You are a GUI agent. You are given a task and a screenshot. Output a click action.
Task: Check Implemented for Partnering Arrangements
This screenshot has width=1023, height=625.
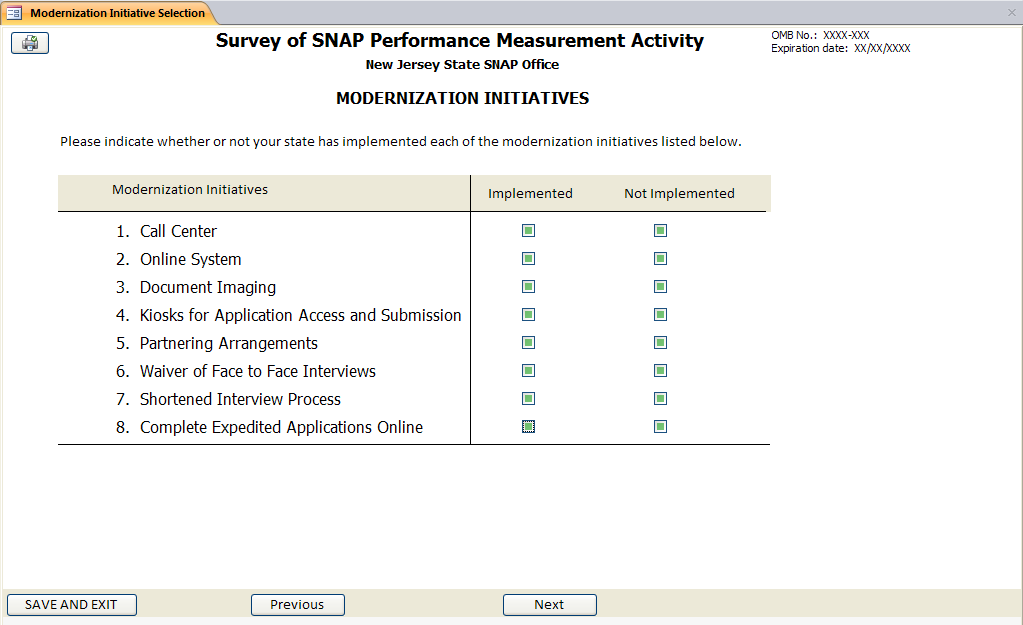tap(529, 343)
